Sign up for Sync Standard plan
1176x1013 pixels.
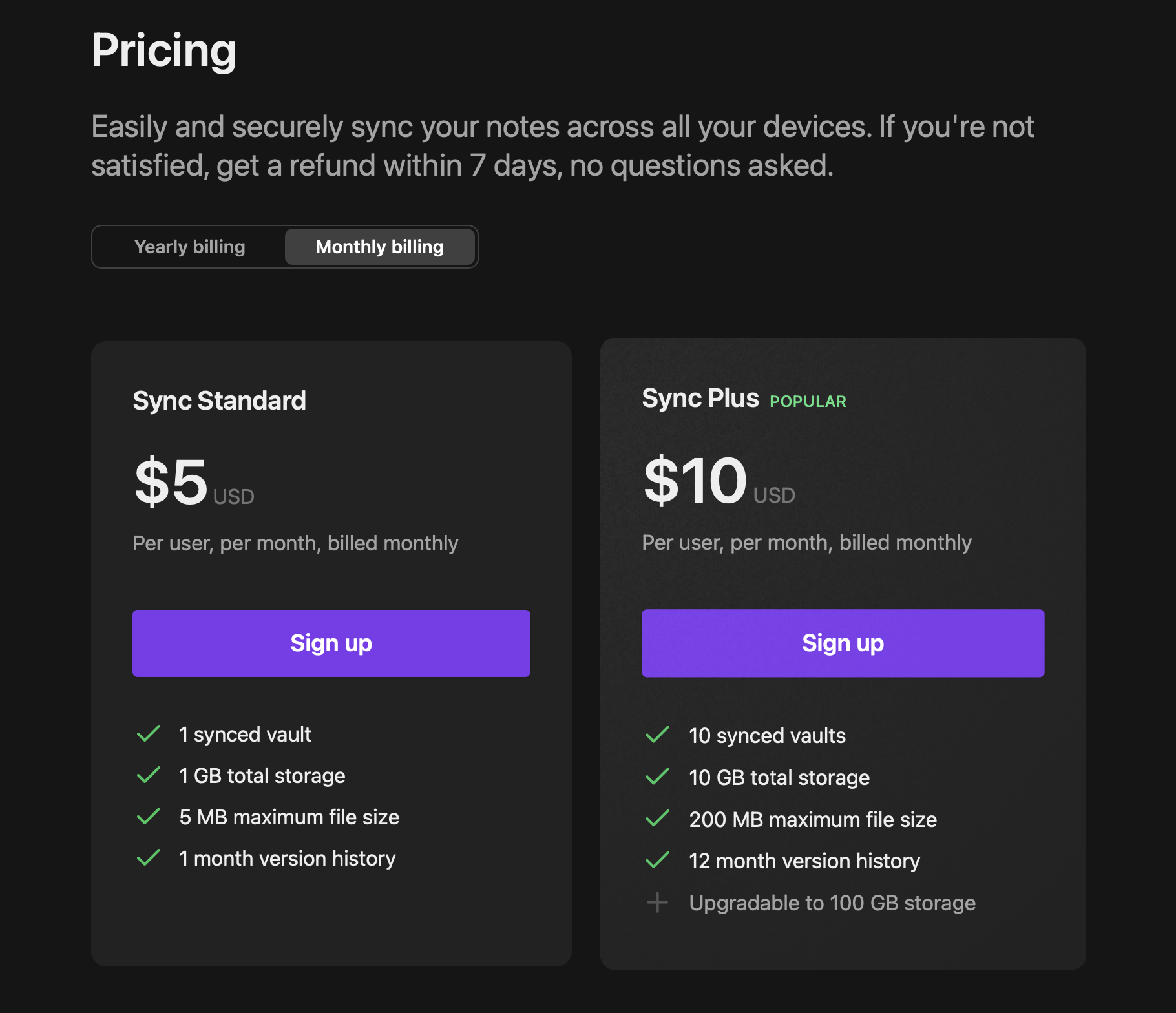tap(331, 643)
